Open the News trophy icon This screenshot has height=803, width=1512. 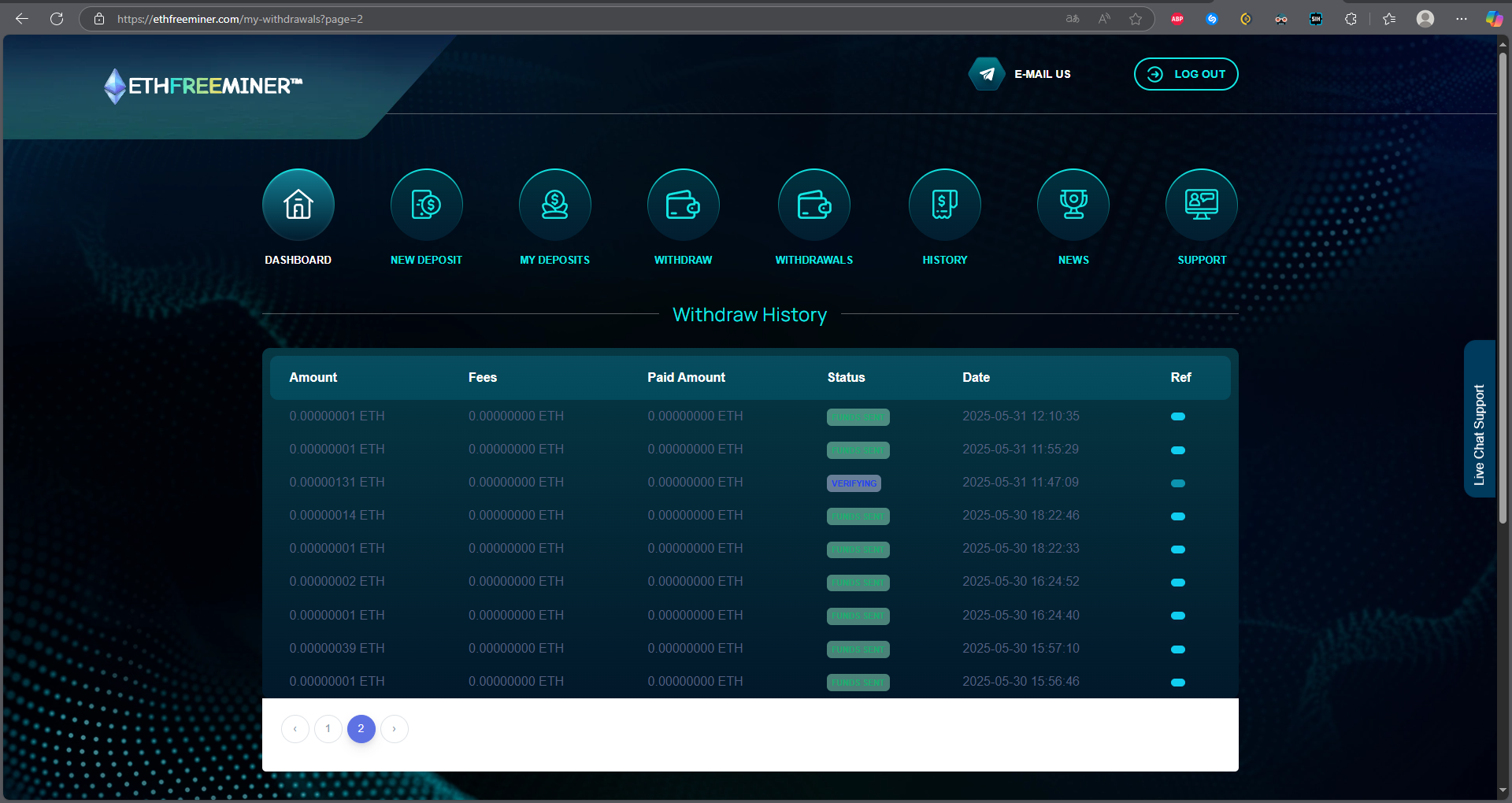[1073, 205]
